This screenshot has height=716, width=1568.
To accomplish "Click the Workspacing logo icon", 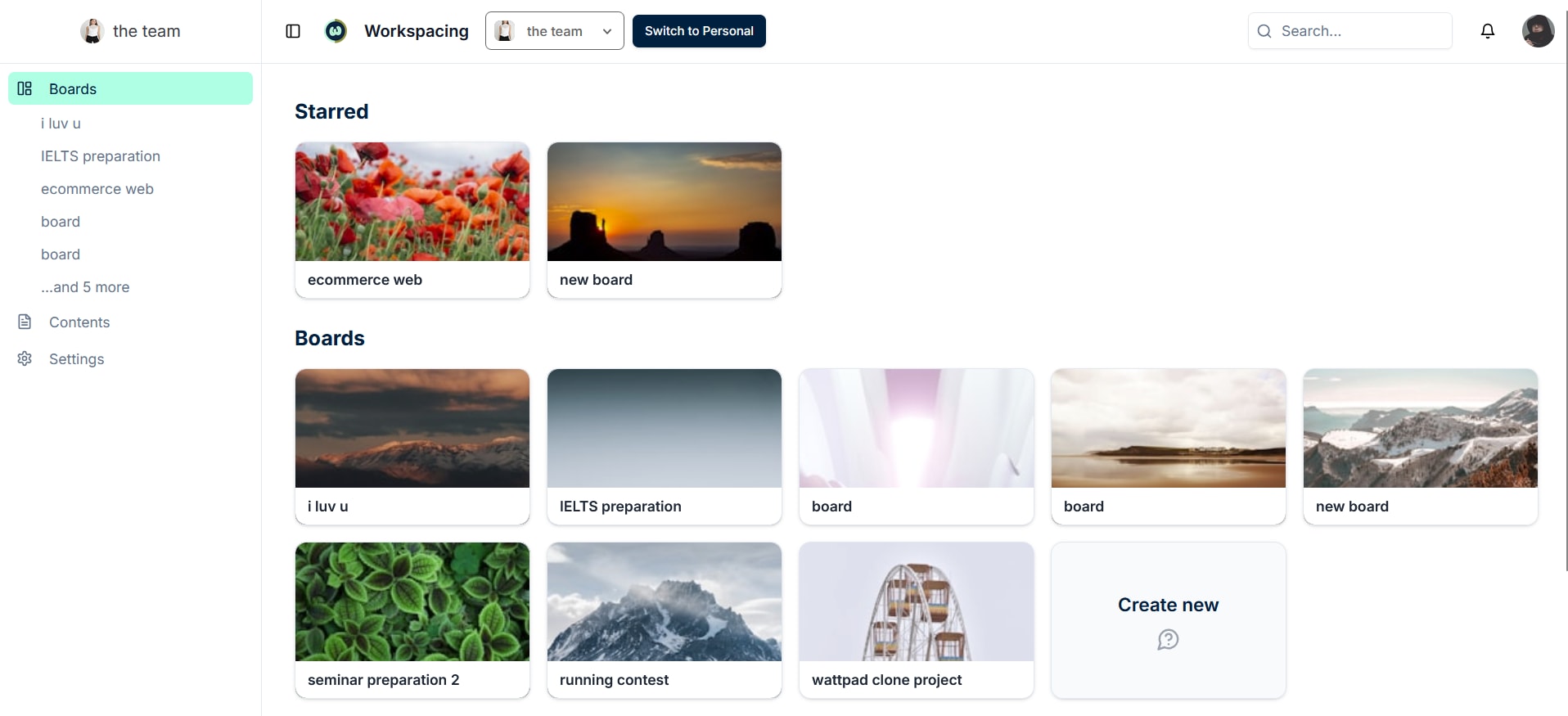I will (x=336, y=31).
